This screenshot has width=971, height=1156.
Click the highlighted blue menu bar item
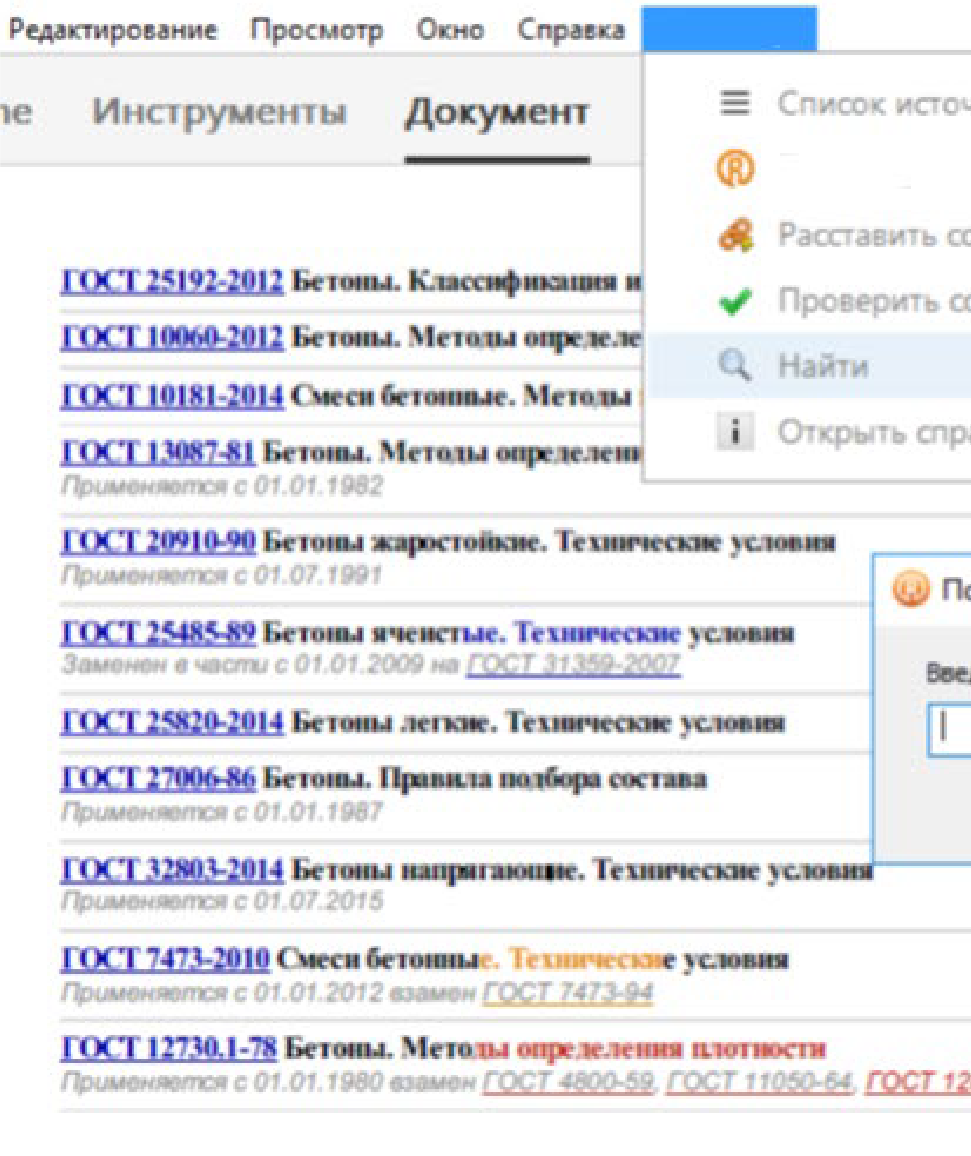click(729, 29)
